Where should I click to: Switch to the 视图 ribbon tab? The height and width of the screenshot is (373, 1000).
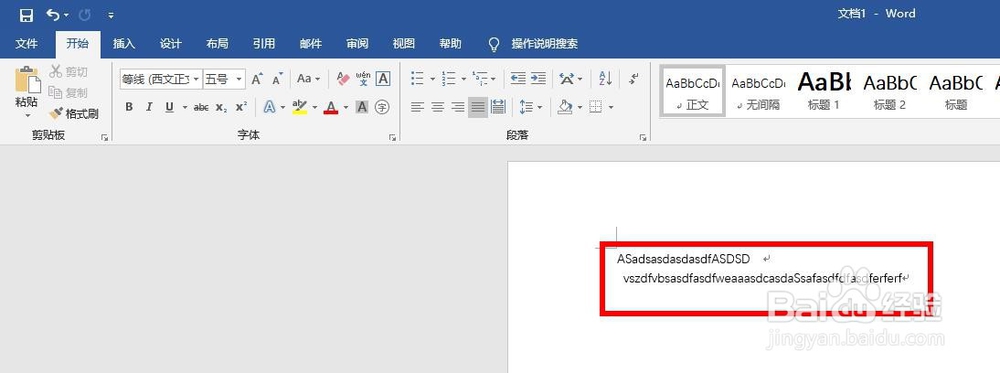[x=404, y=44]
